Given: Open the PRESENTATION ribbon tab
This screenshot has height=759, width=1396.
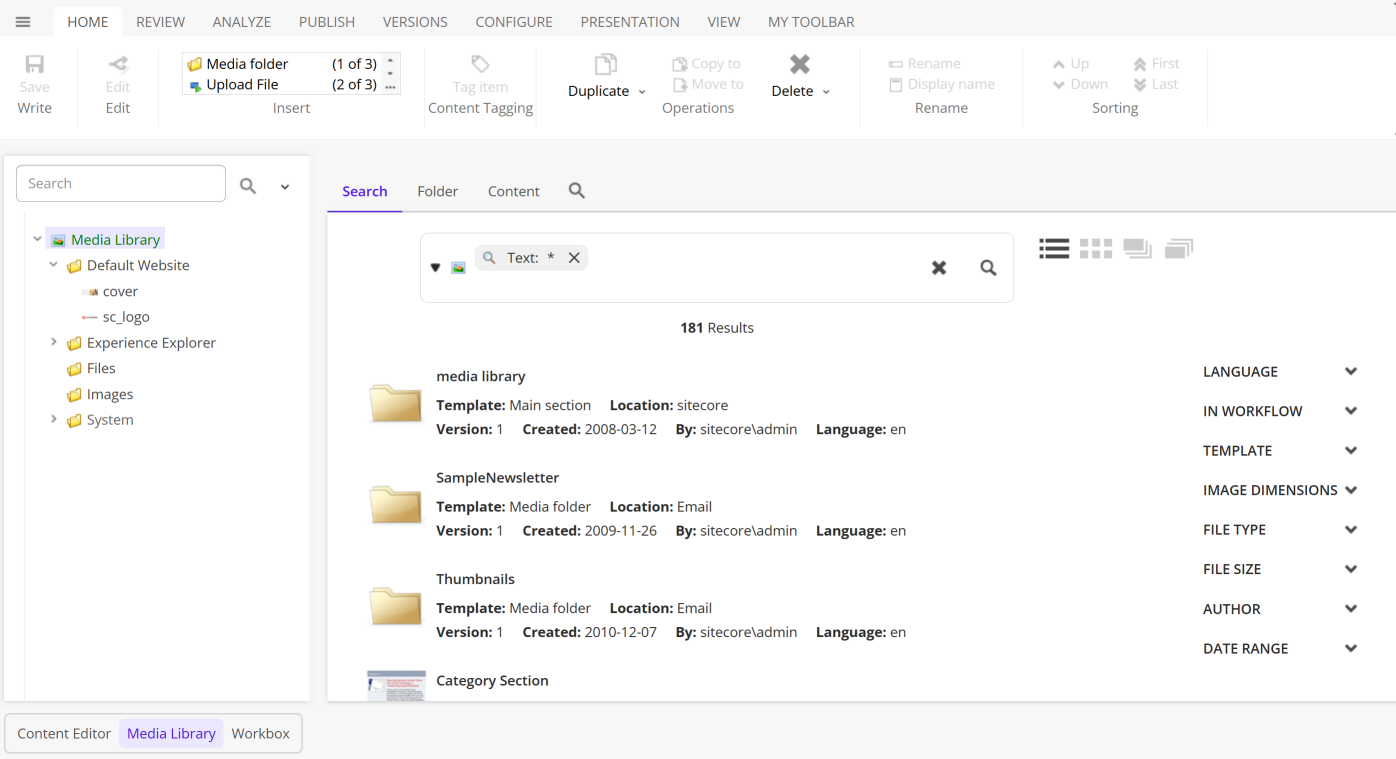Looking at the screenshot, I should [x=630, y=22].
